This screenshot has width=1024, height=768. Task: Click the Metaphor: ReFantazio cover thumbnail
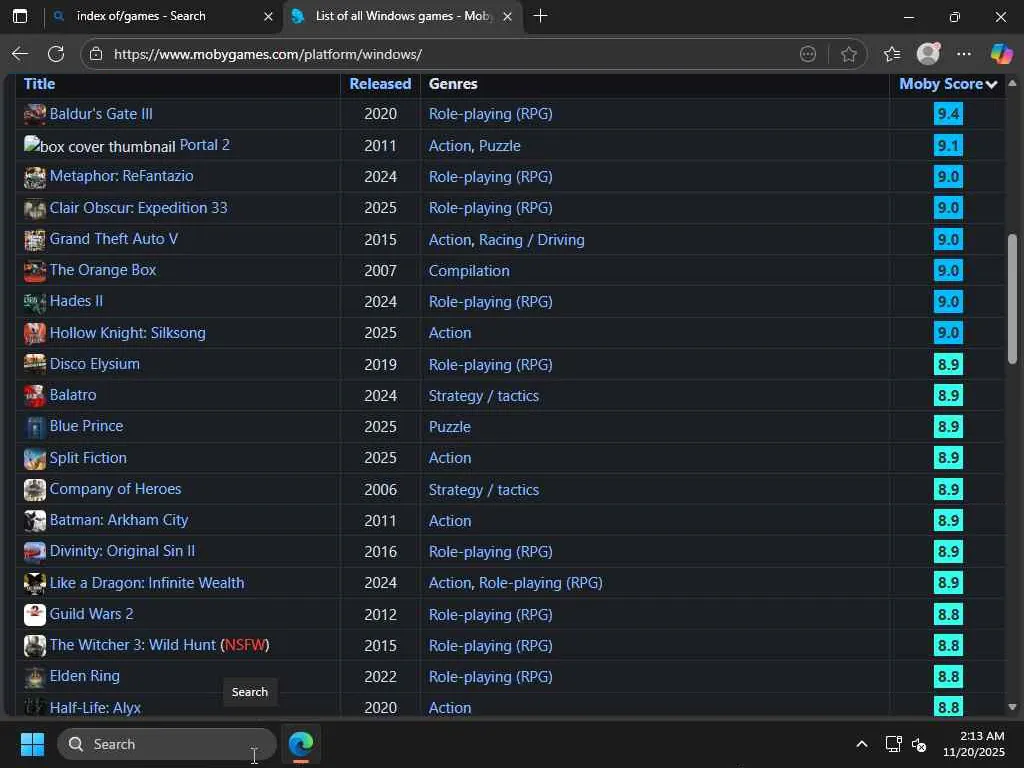point(35,176)
